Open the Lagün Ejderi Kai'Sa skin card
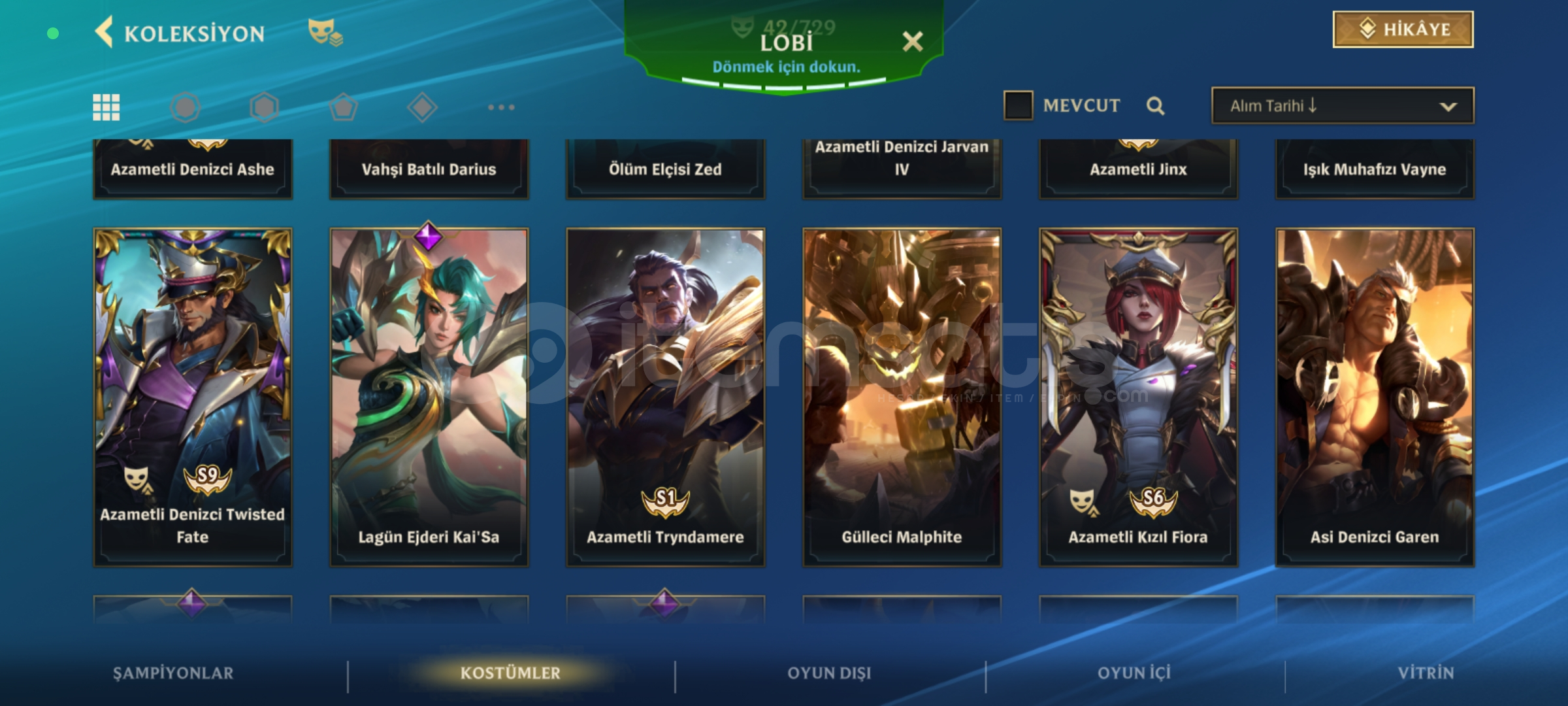Image resolution: width=1568 pixels, height=706 pixels. [429, 397]
